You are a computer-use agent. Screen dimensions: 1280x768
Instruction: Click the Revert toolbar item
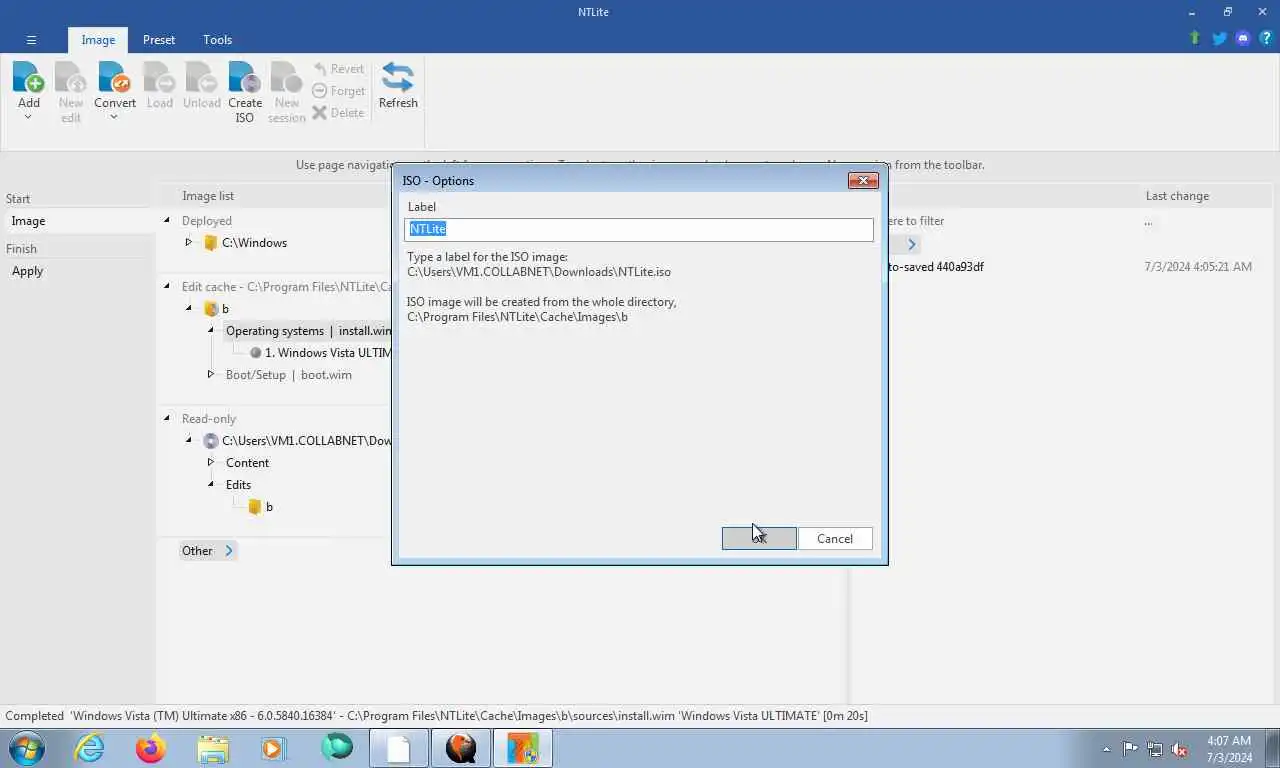(338, 69)
